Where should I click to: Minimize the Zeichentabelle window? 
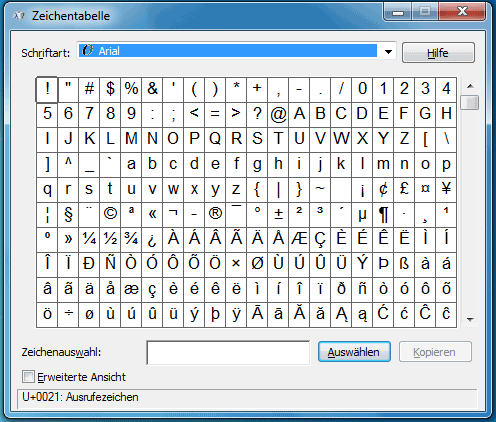pos(398,12)
